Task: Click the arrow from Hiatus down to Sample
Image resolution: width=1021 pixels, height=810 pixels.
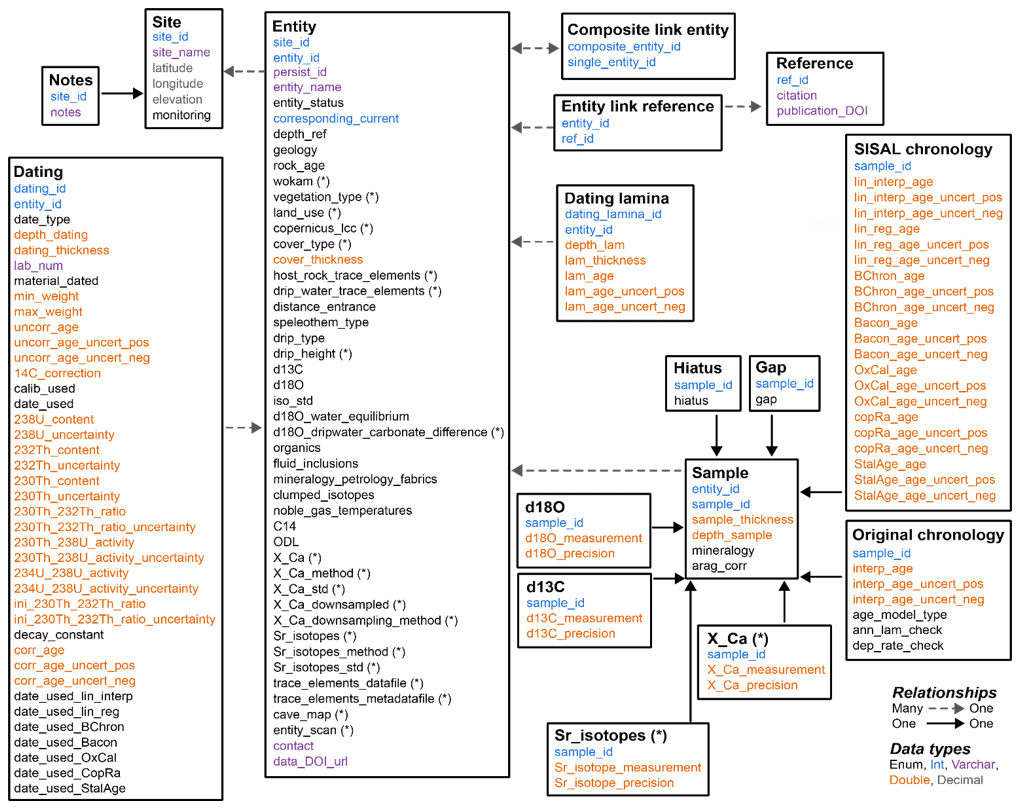Action: pos(715,432)
